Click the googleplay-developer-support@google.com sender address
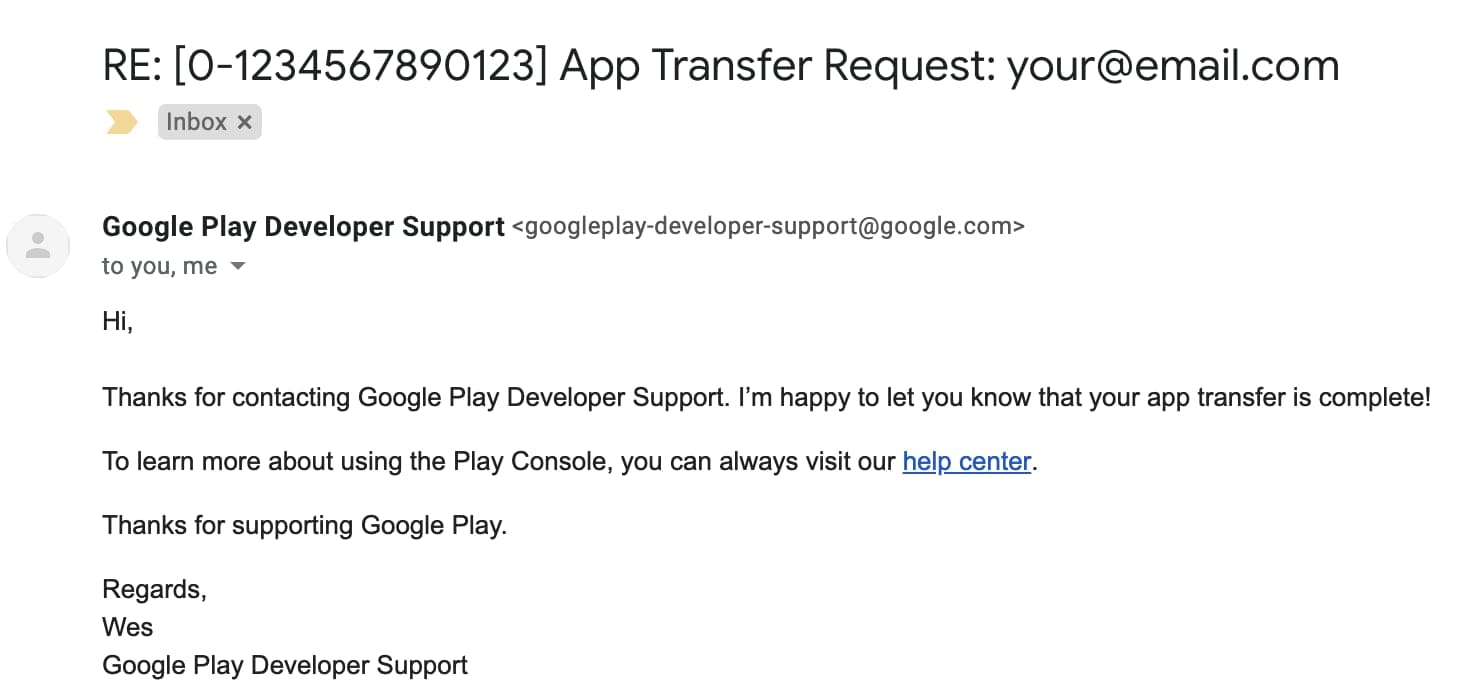The image size is (1460, 696). (768, 227)
